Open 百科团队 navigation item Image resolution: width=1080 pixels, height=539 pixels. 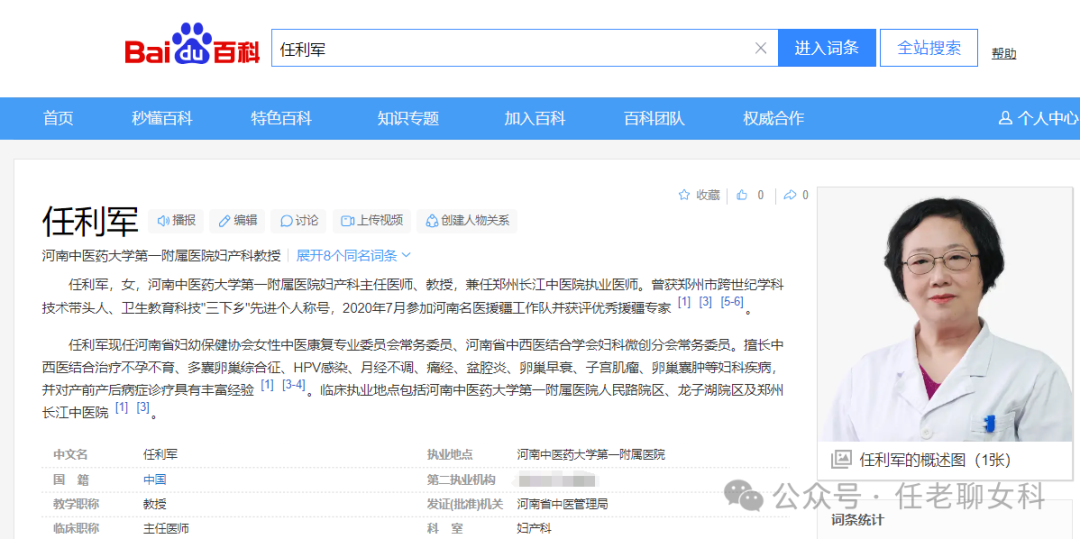[x=654, y=118]
